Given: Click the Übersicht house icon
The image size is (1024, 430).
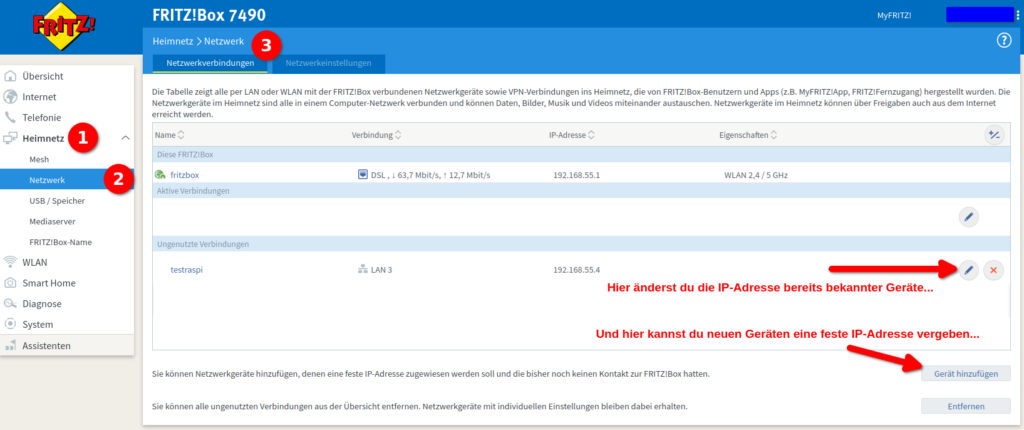Looking at the screenshot, I should [10, 76].
